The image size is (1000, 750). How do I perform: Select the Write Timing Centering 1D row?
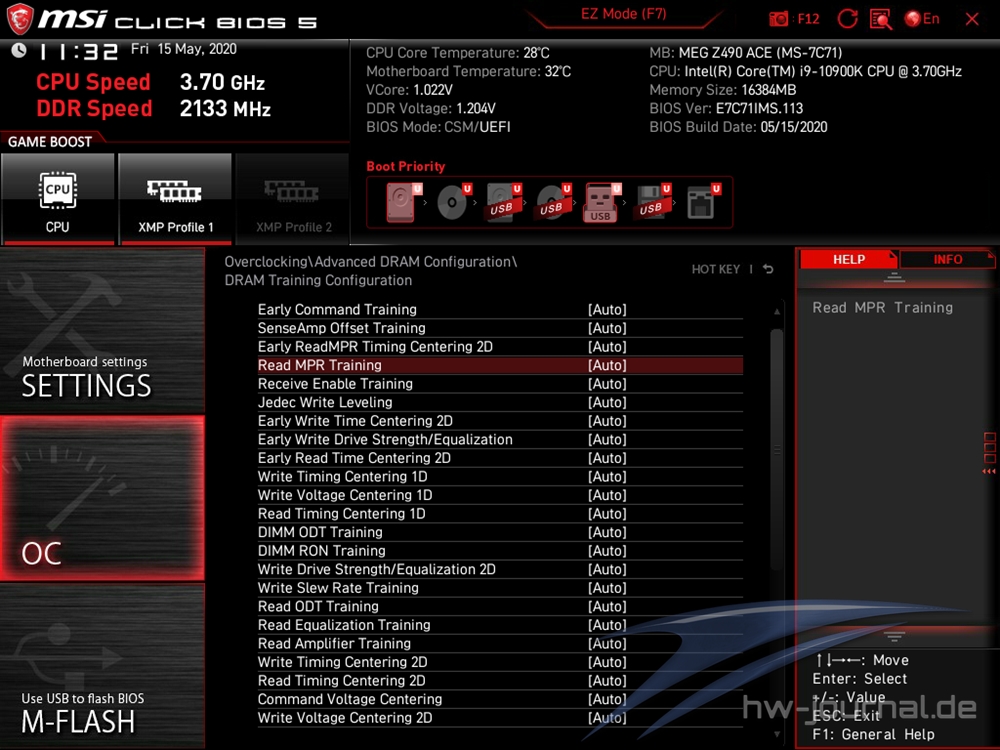click(x=500, y=476)
